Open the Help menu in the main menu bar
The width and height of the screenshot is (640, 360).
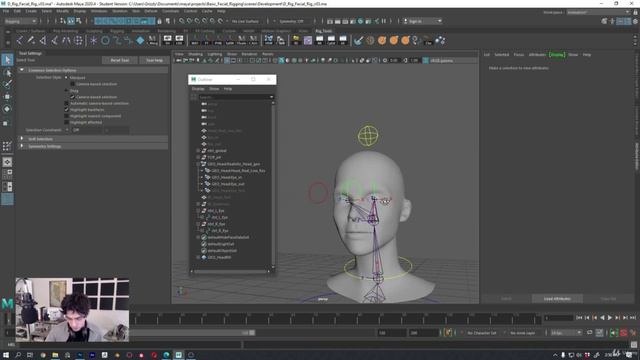click(x=221, y=11)
